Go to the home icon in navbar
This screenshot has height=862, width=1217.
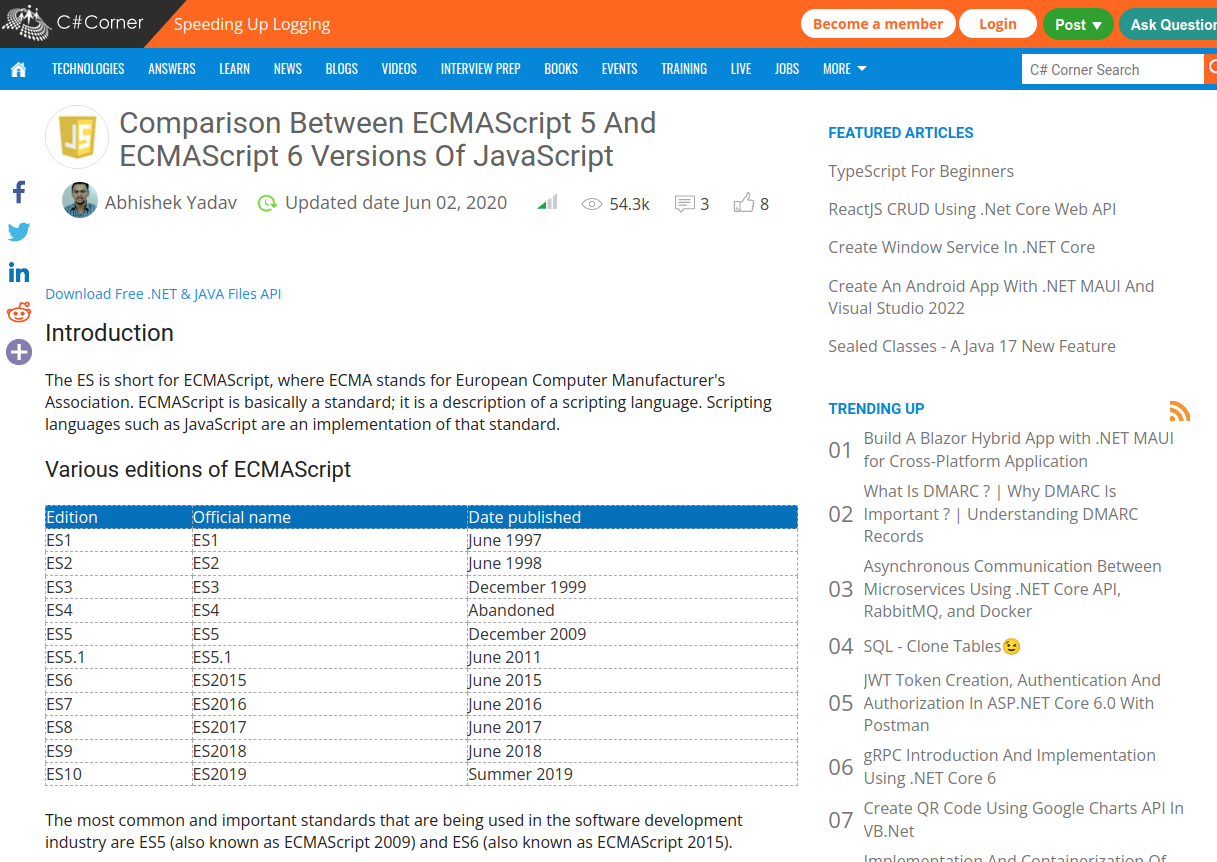tap(18, 69)
